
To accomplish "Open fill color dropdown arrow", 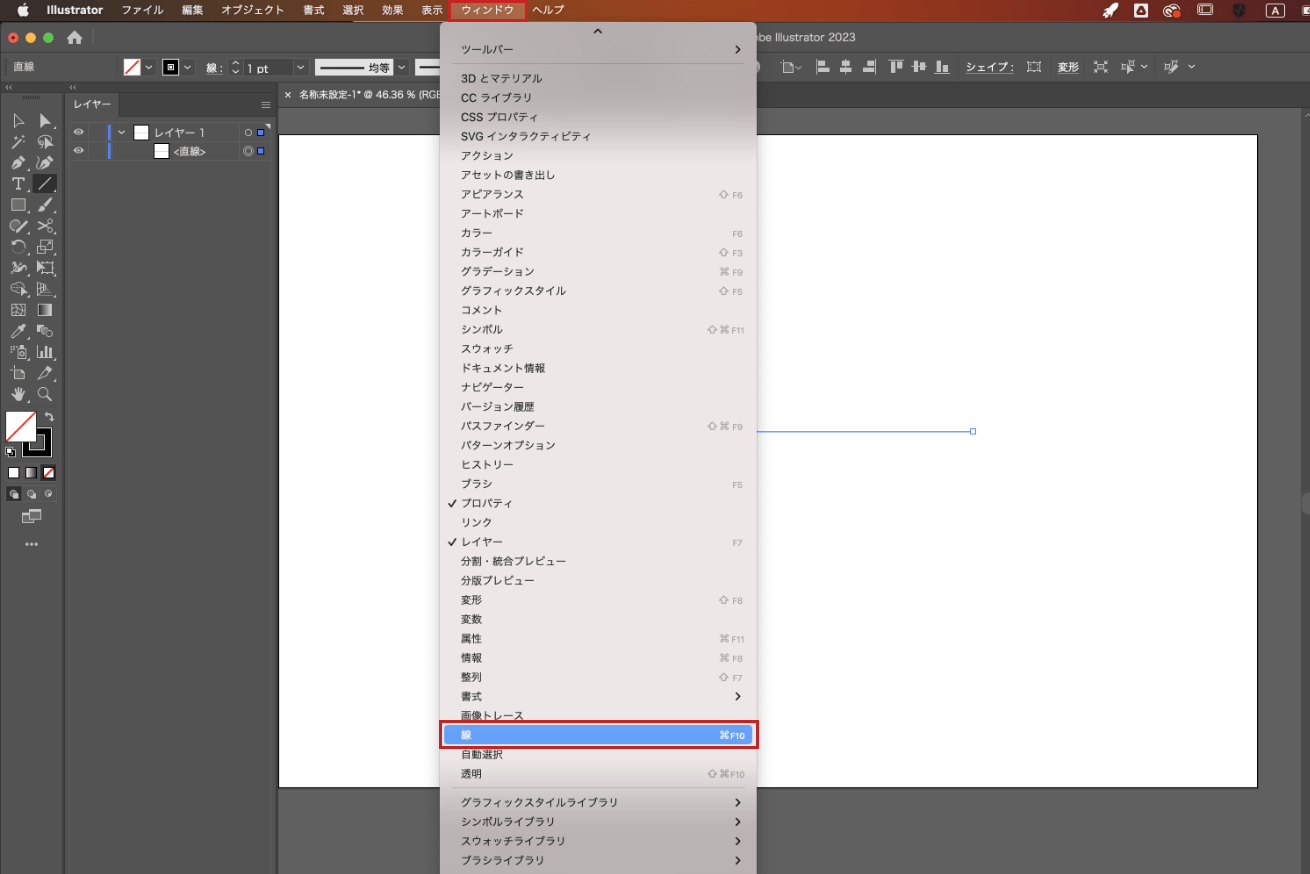I will [149, 67].
